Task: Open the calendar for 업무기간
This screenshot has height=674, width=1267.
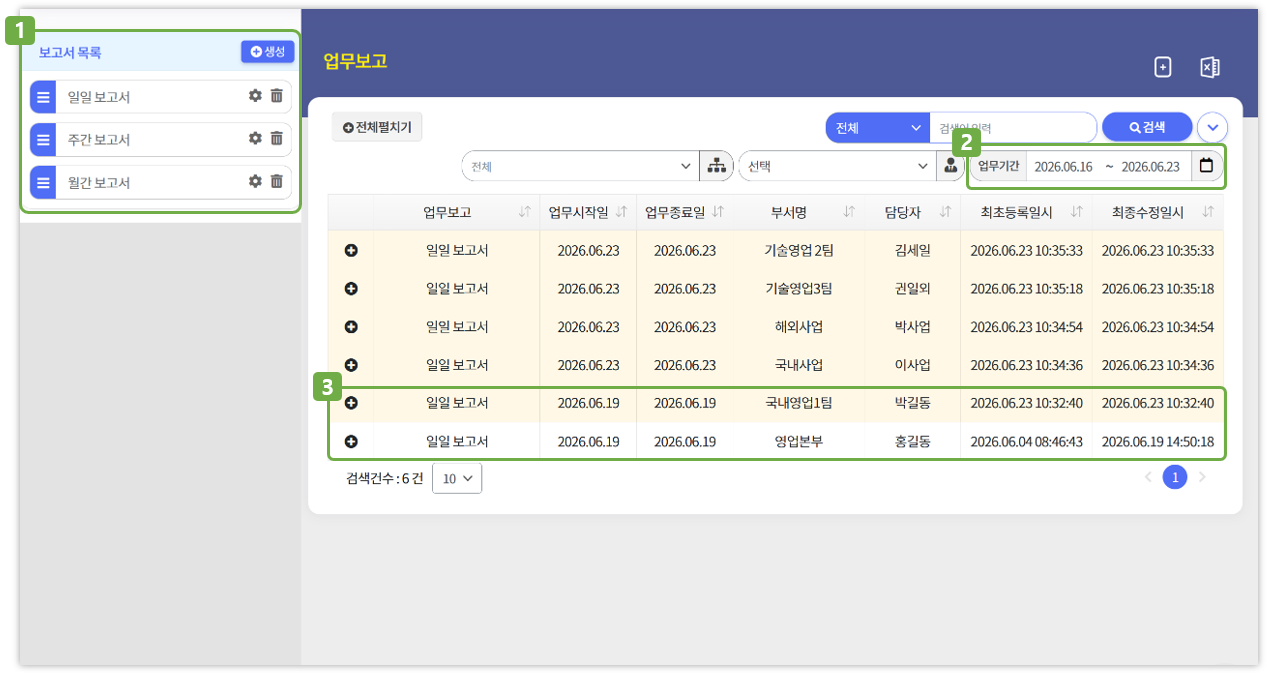Action: [x=1206, y=166]
